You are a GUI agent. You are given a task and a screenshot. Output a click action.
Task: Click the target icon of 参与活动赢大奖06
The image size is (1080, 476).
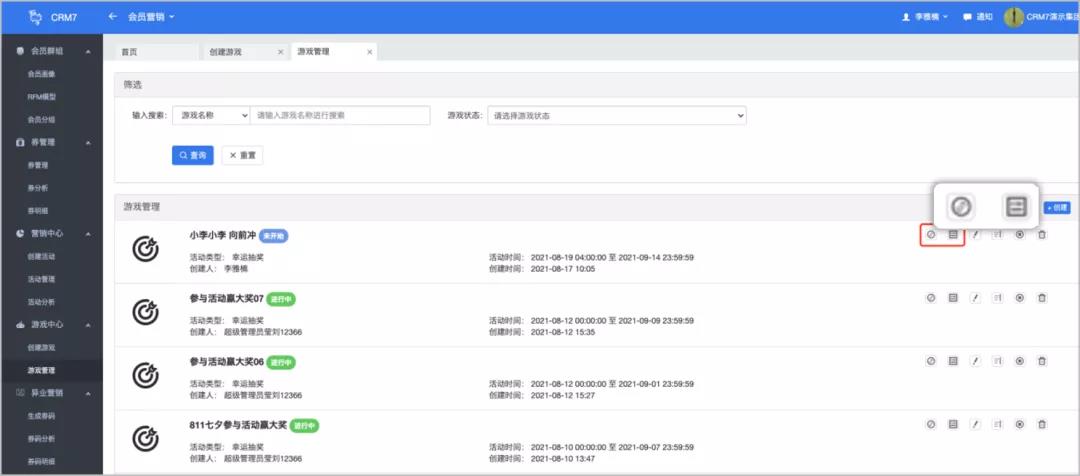145,375
